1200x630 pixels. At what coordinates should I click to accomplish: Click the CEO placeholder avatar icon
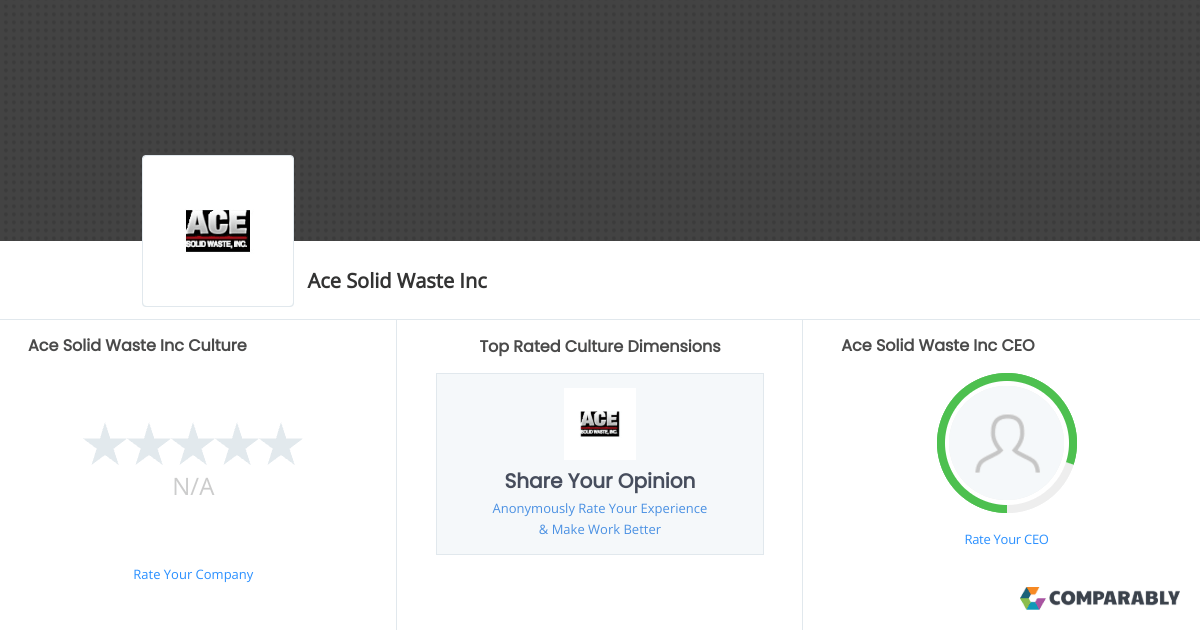(1006, 443)
